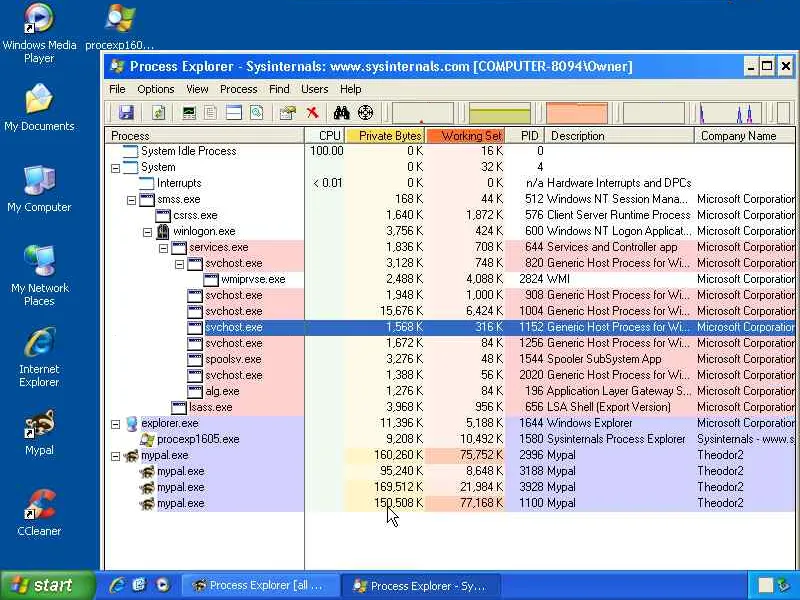Click Internet Explorer quick launch icon
Image resolution: width=800 pixels, height=600 pixels.
118,585
